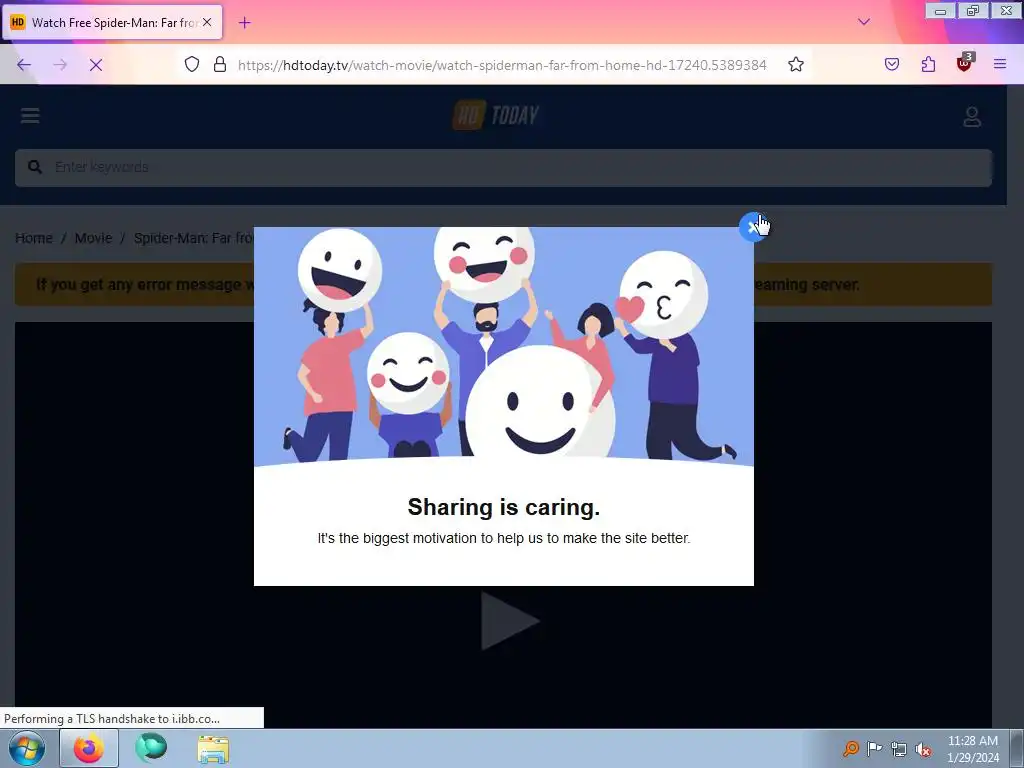Open Action Center flag tray icon

(x=874, y=748)
